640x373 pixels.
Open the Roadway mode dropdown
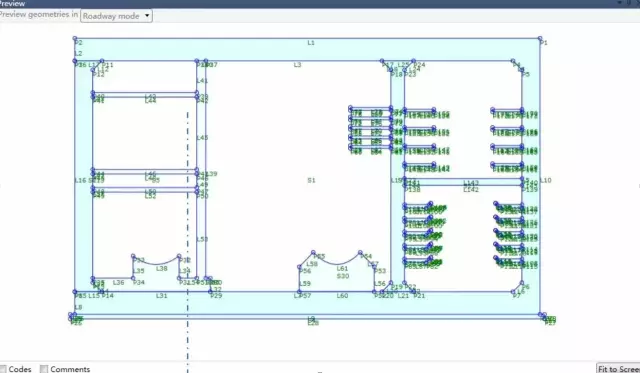(116, 16)
